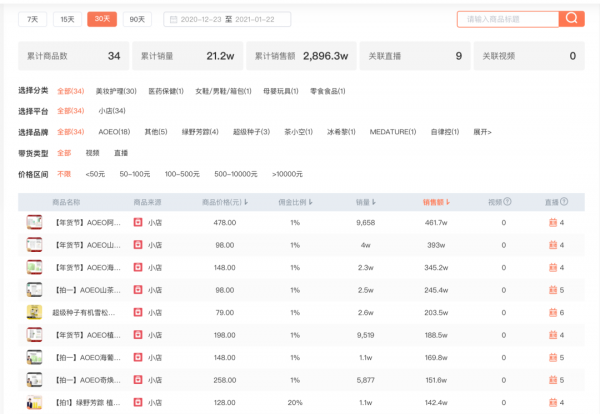Set 带货类型 to 直播
600x414 pixels.
121,153
